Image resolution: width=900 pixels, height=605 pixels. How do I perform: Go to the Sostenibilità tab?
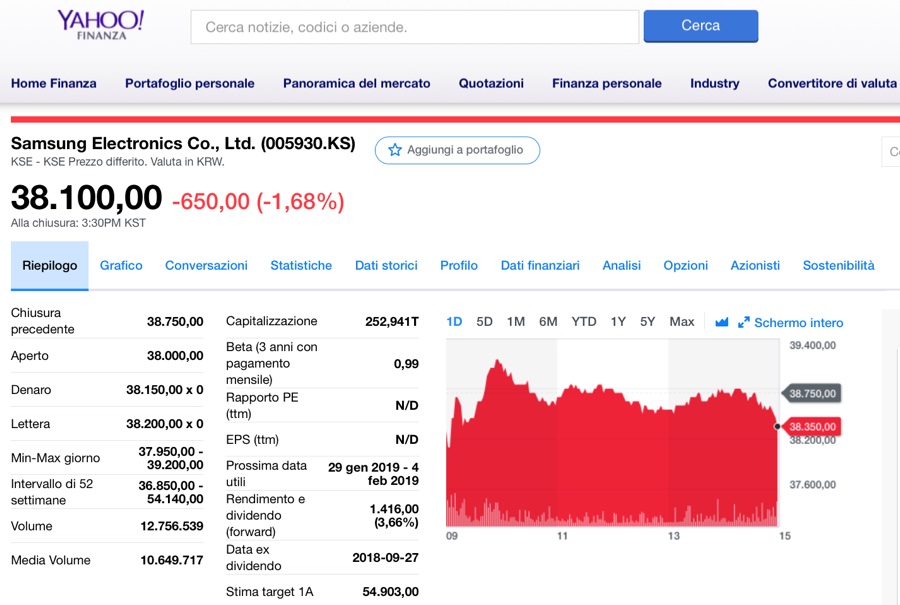(838, 266)
